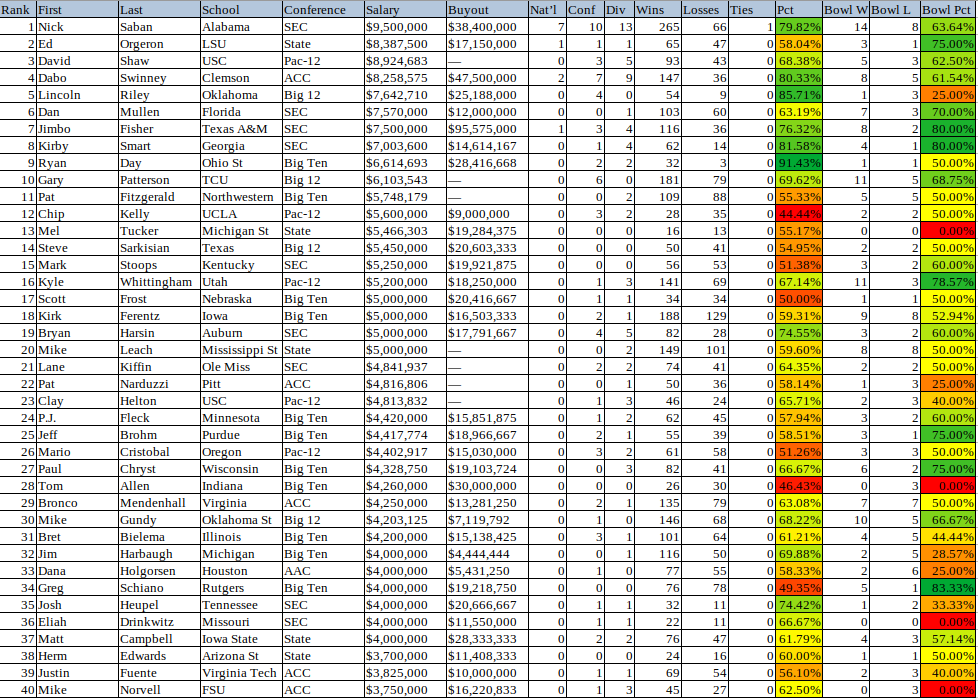Image resolution: width=978 pixels, height=698 pixels.
Task: Click the "Salary" column header
Action: [405, 10]
